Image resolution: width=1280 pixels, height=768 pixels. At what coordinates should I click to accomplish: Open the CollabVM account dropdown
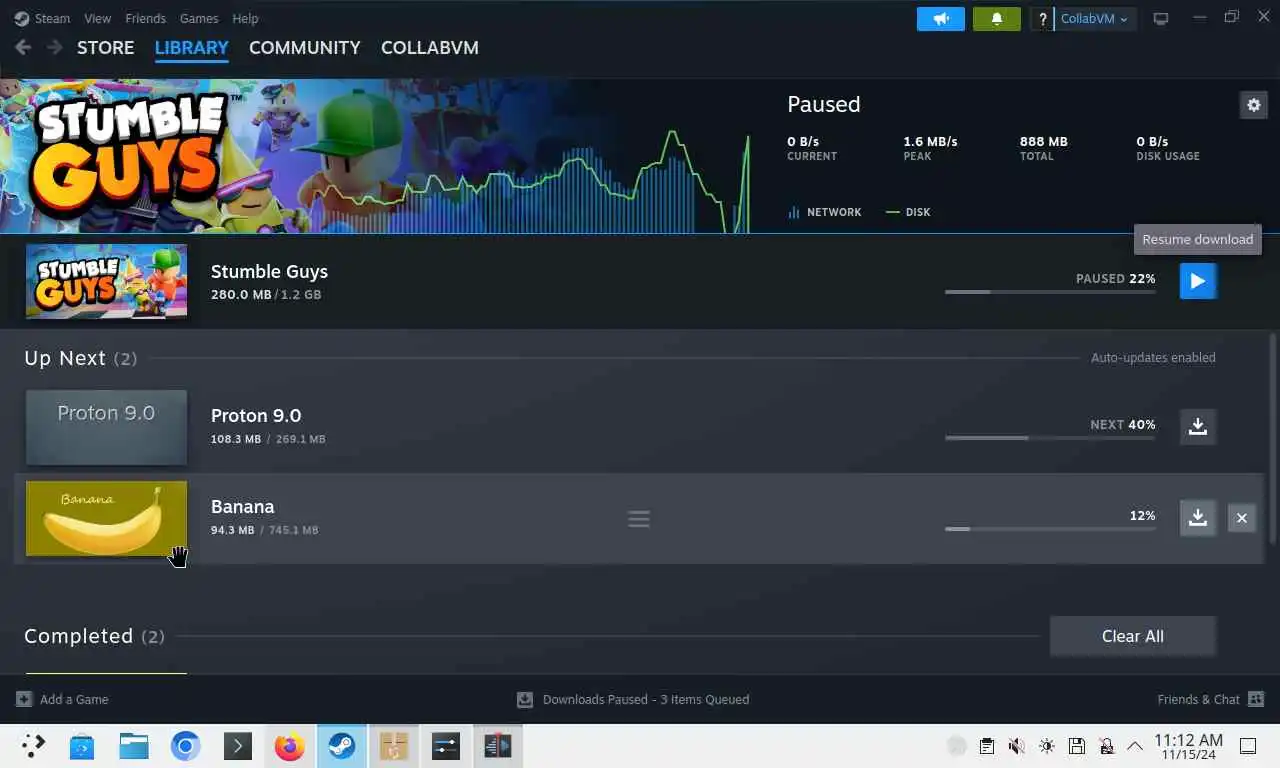click(x=1095, y=18)
